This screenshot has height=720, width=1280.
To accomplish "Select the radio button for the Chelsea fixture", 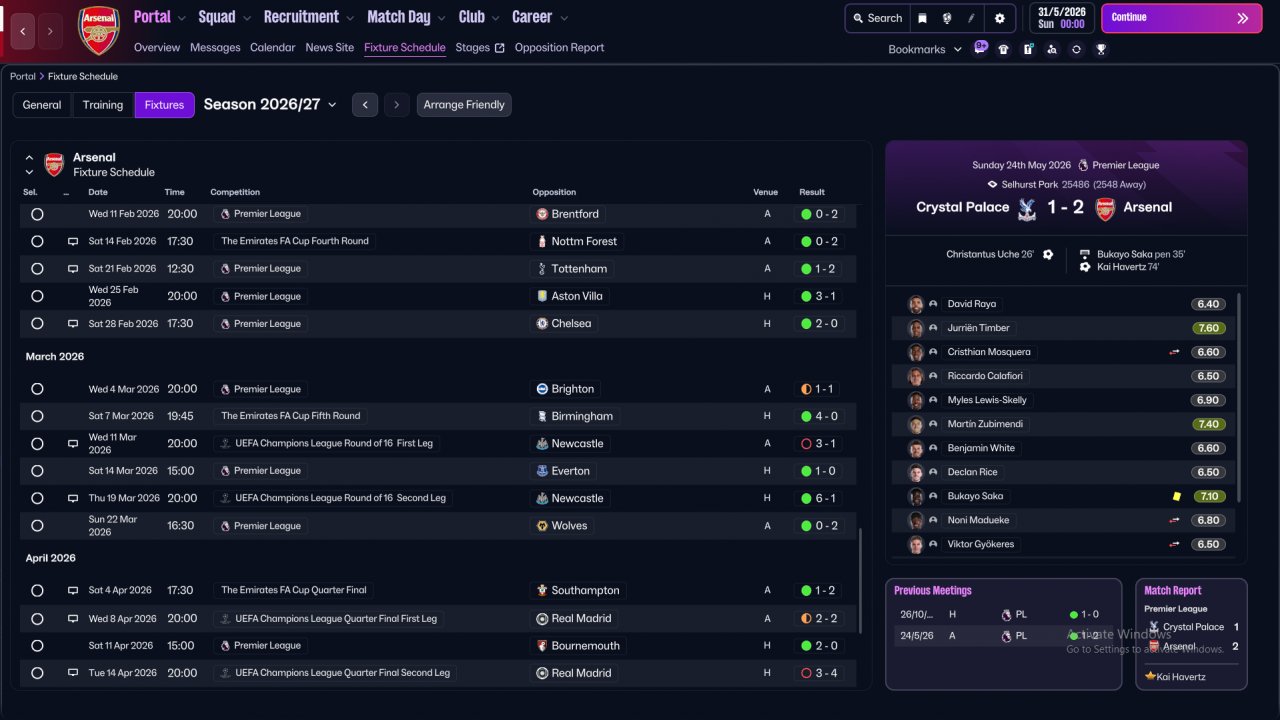I will pos(37,324).
